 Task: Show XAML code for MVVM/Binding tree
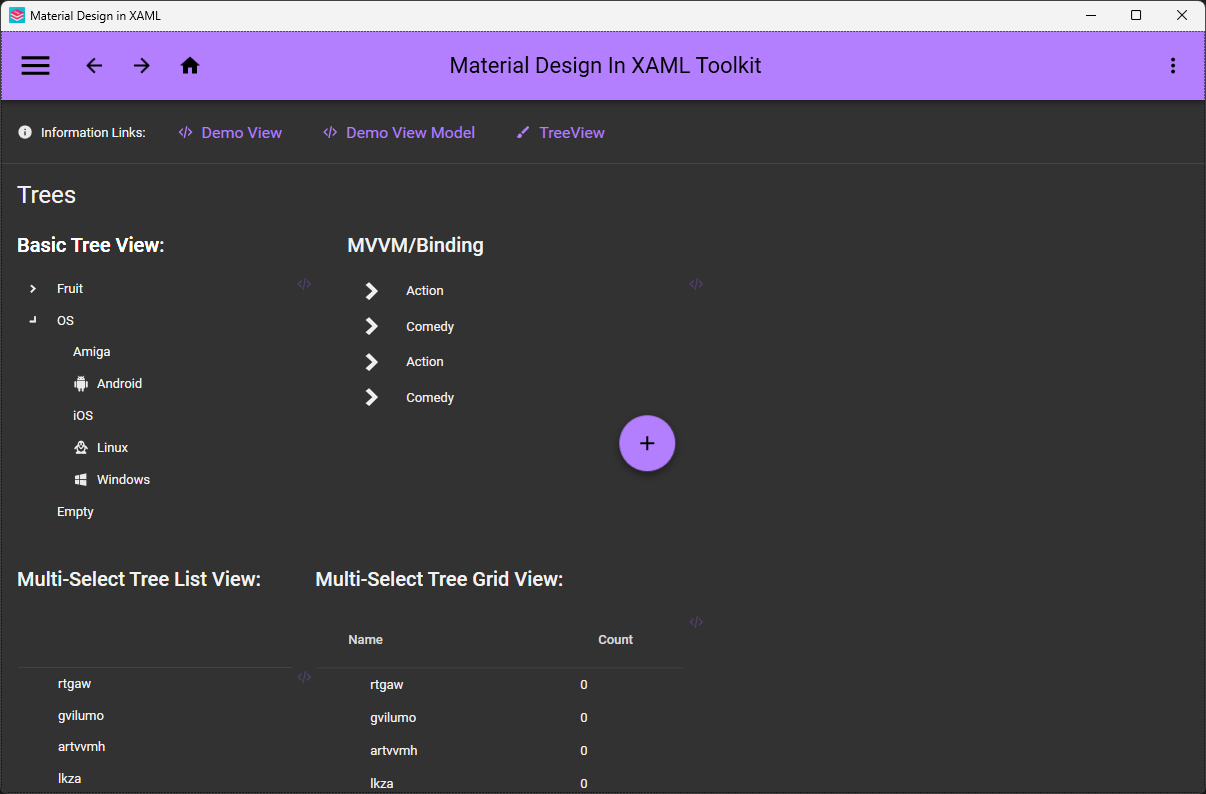pos(696,284)
